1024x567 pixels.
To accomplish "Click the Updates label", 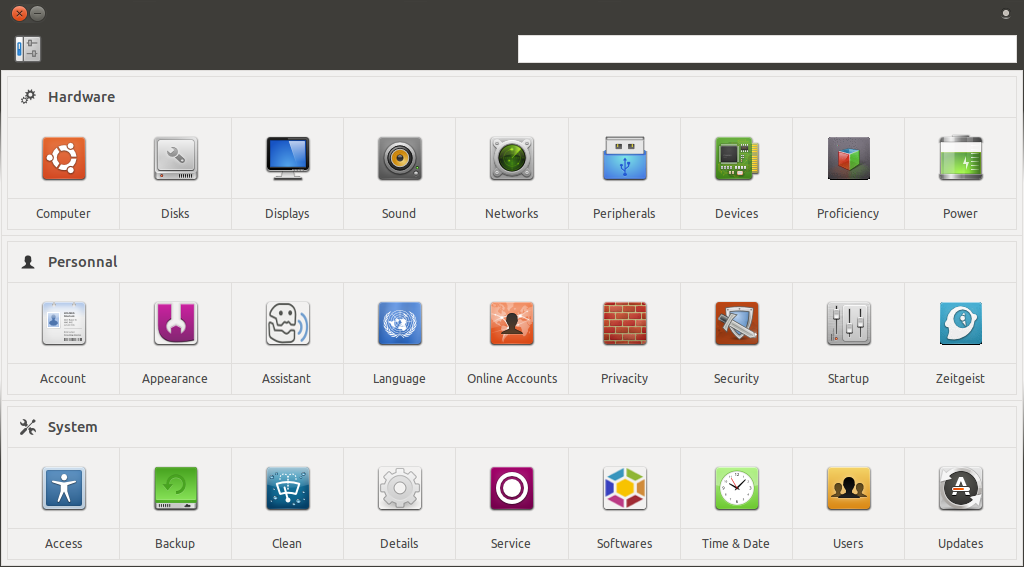I will pyautogui.click(x=960, y=543).
